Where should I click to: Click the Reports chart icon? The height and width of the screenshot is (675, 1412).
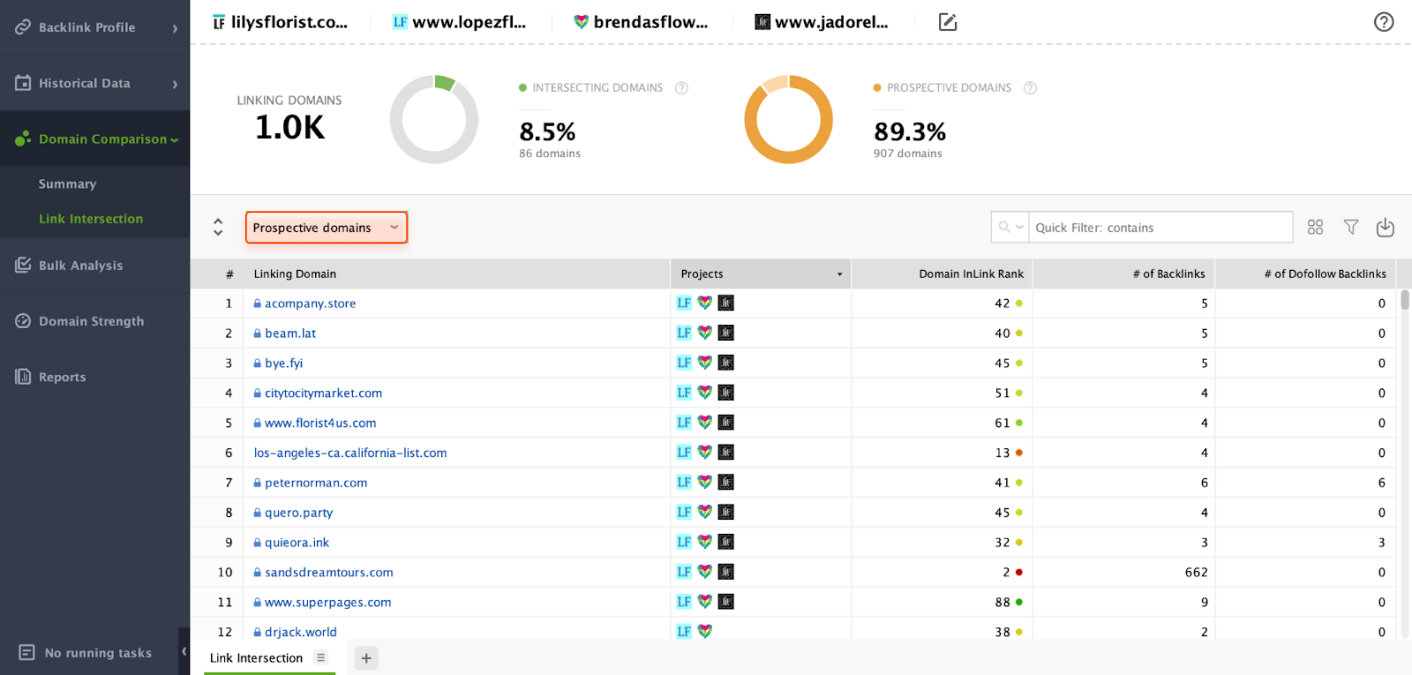(x=22, y=377)
